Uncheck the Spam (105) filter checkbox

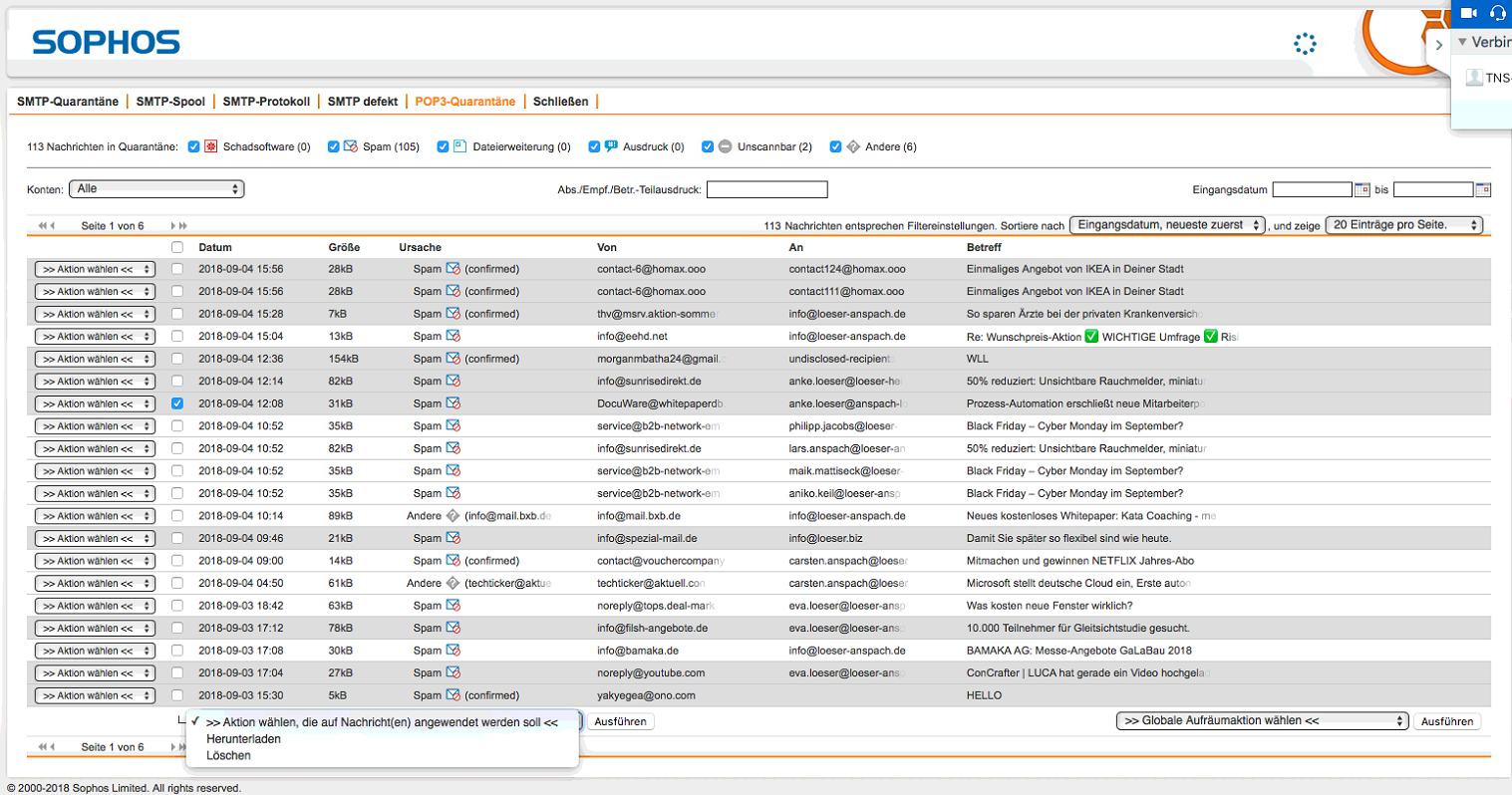334,146
